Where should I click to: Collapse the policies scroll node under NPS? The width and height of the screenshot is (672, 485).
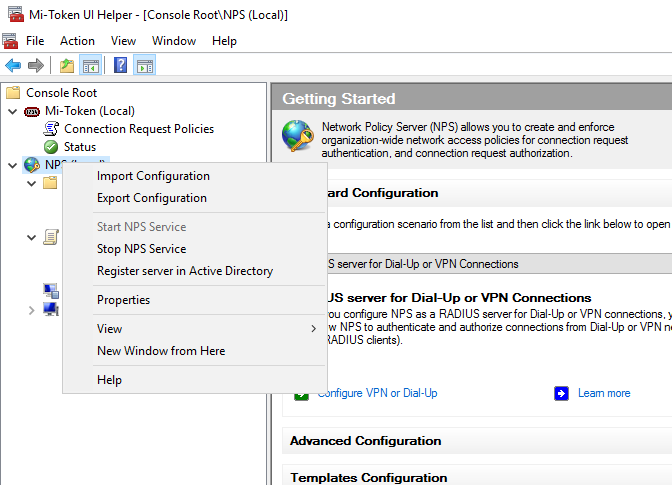[31, 237]
